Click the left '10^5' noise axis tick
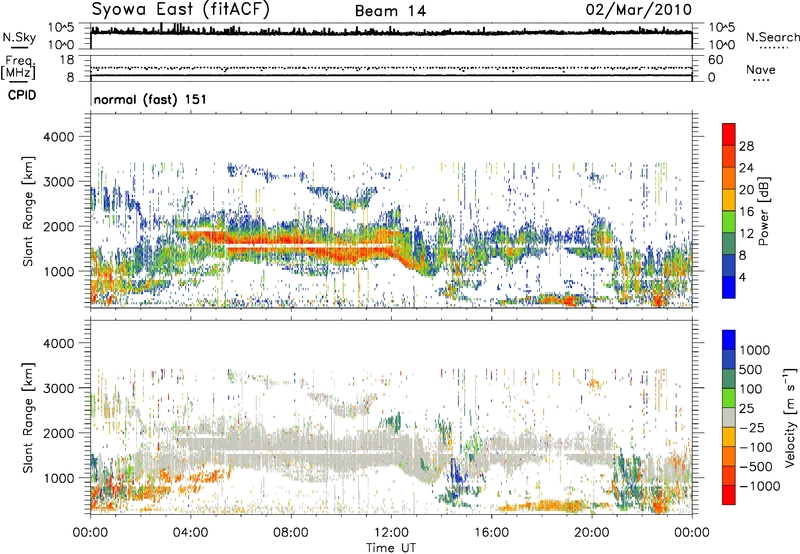Screen dimensions: 800x554 pos(61,27)
